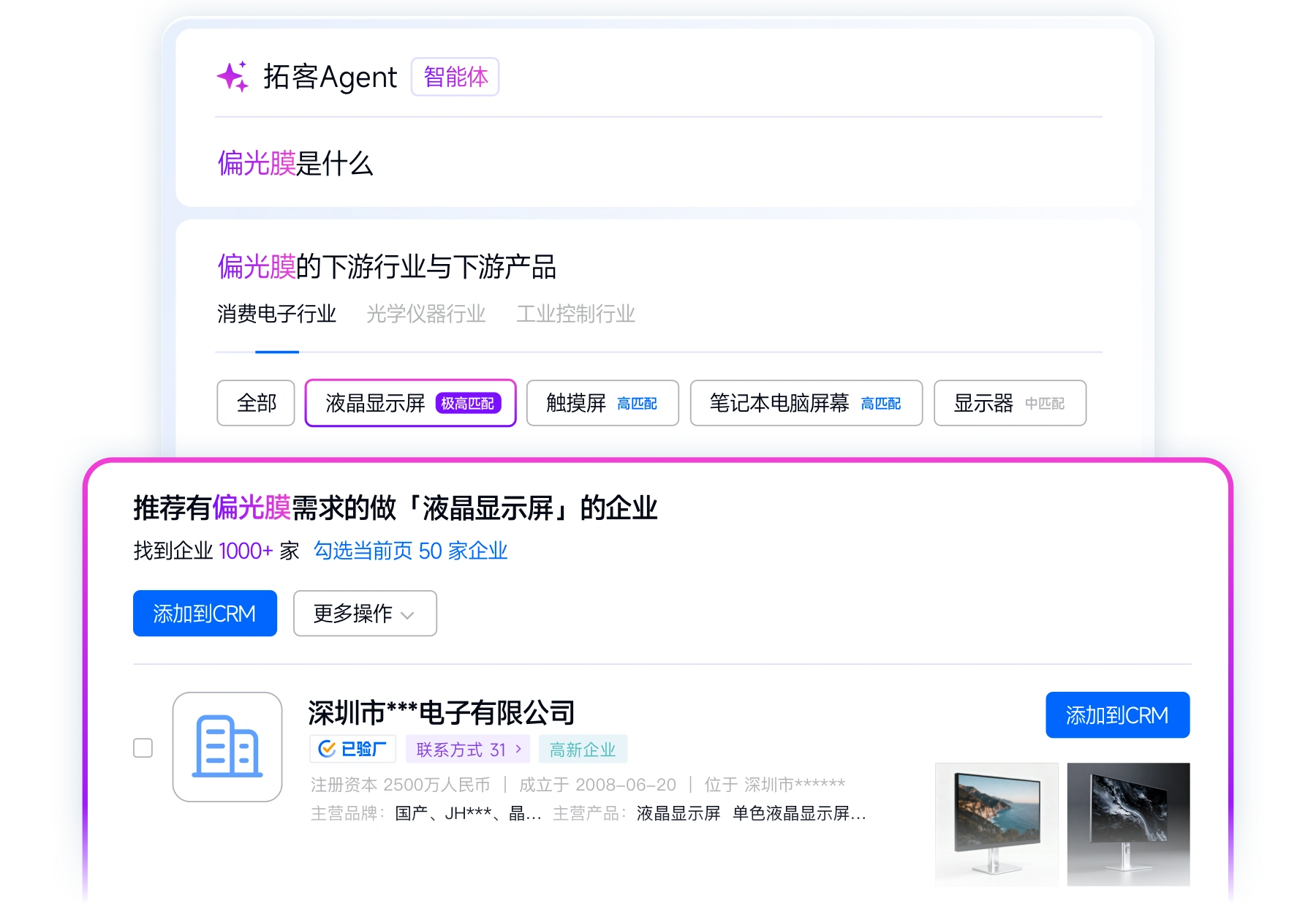Choose the 触摸屏 product filter
The image size is (1316, 920).
(602, 403)
